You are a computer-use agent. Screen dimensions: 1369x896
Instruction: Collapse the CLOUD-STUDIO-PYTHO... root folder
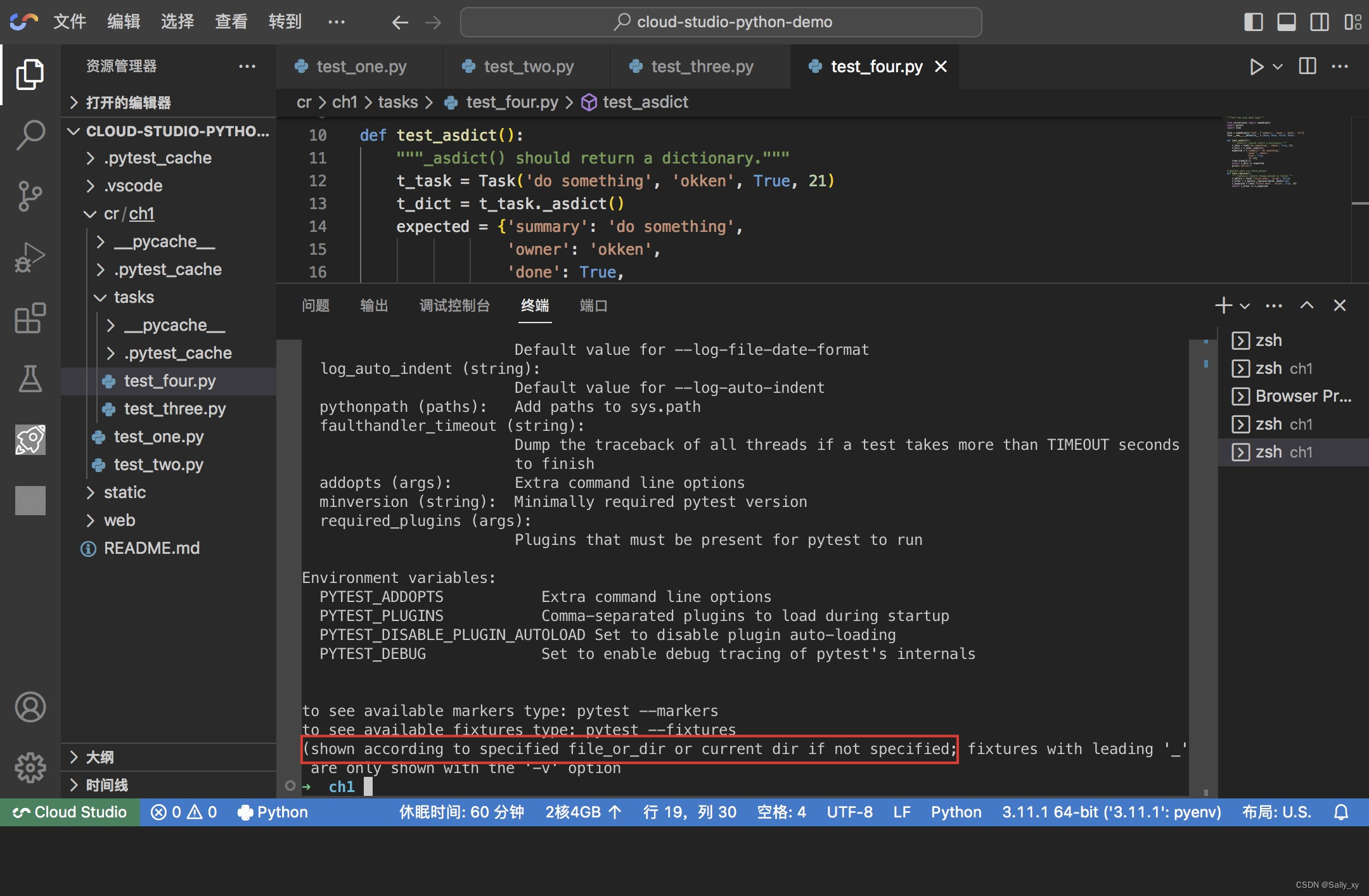(x=169, y=131)
